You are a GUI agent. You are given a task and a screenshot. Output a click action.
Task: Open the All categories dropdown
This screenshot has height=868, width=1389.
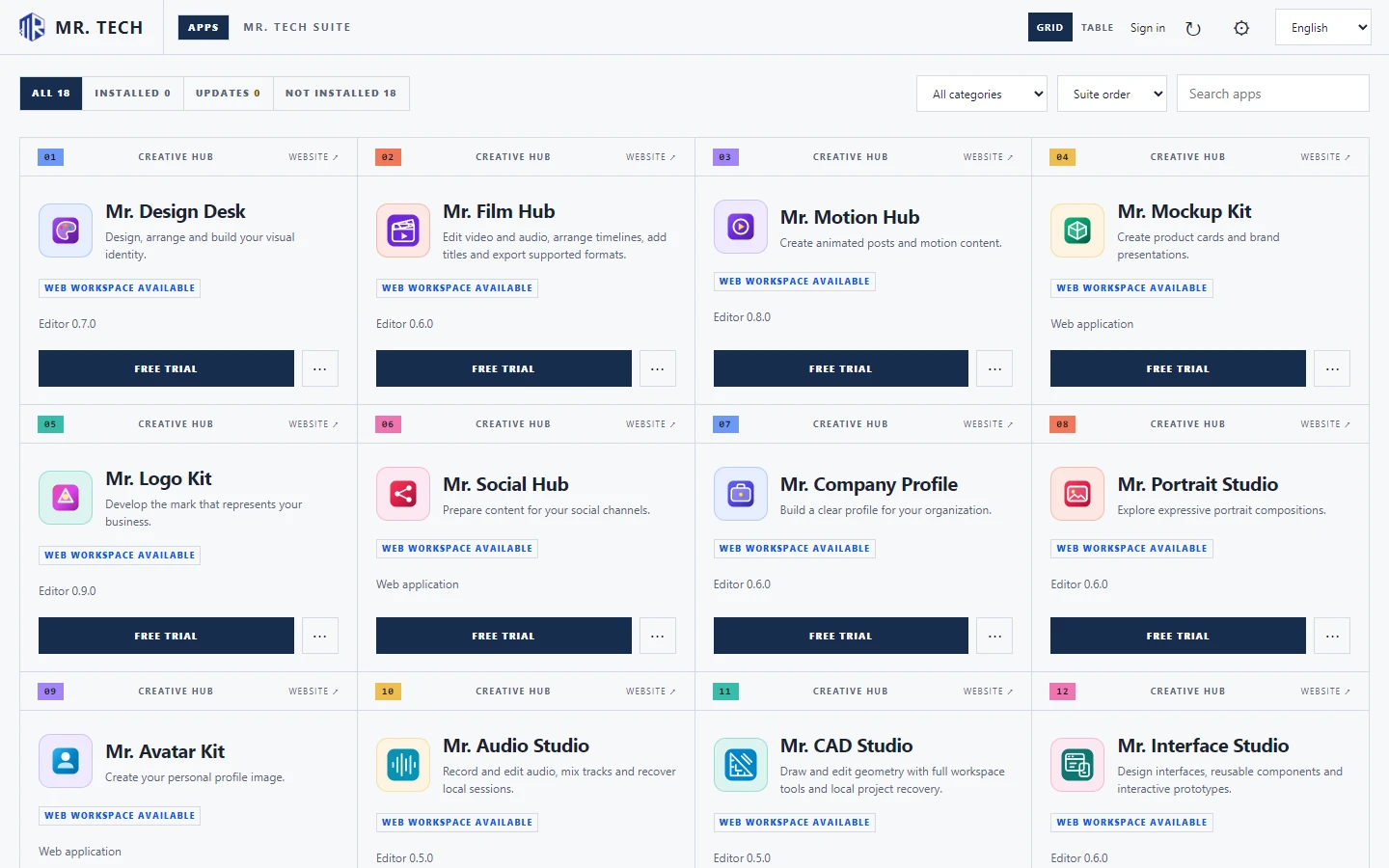[982, 94]
